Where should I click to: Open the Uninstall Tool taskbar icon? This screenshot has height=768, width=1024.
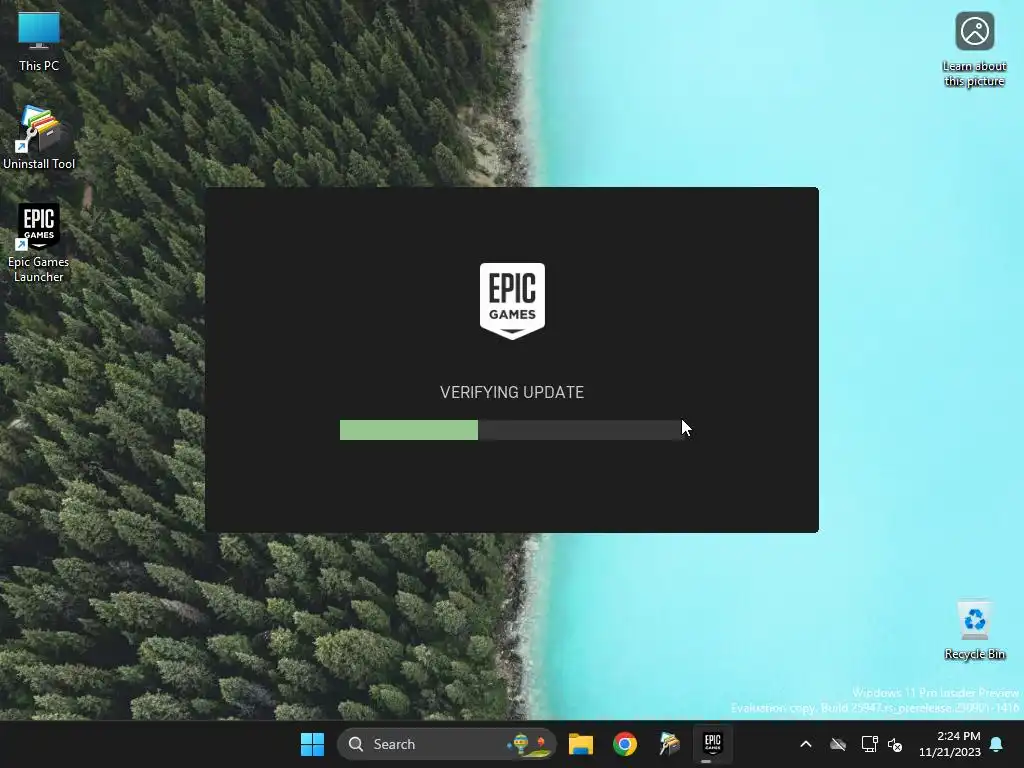[669, 744]
